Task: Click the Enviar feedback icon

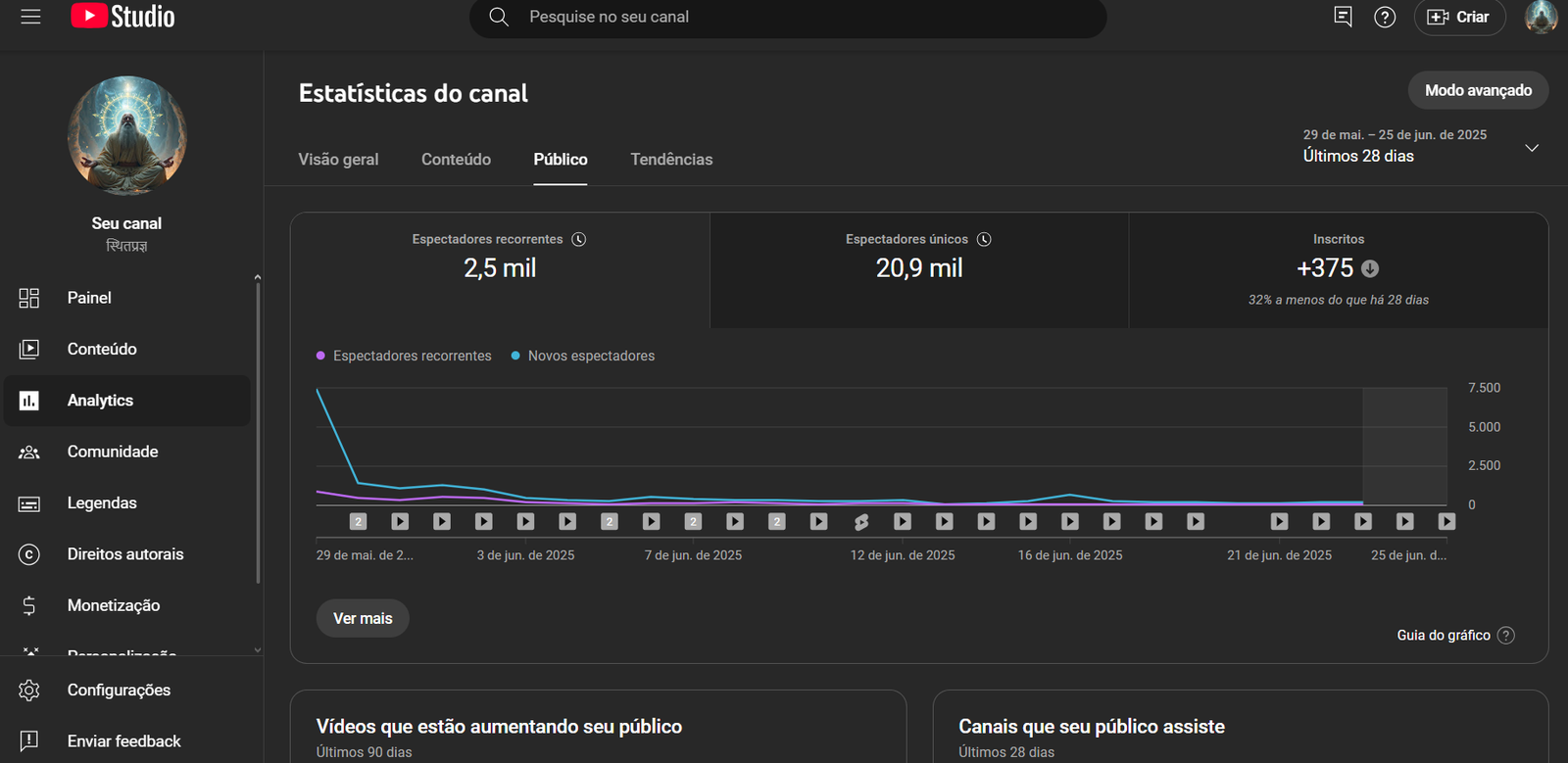Action: click(29, 741)
